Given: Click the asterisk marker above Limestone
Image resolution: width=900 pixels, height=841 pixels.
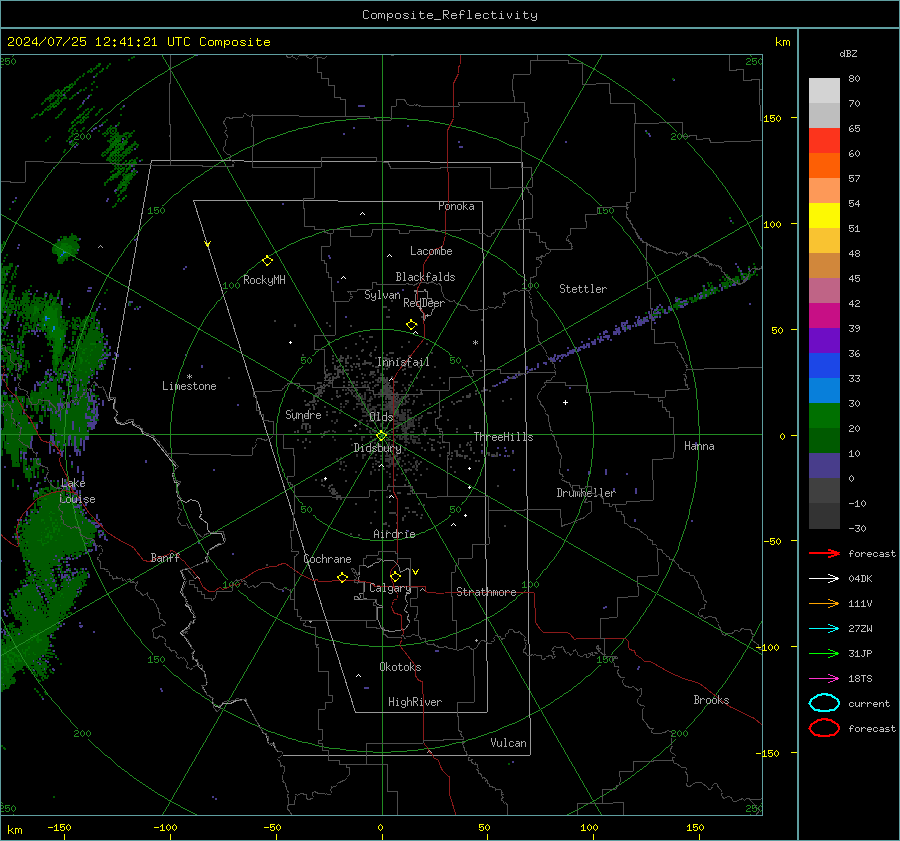Looking at the screenshot, I should coord(189,377).
